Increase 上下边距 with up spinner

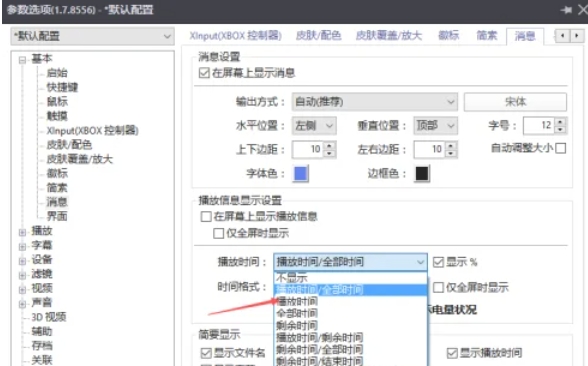pyautogui.click(x=329, y=146)
